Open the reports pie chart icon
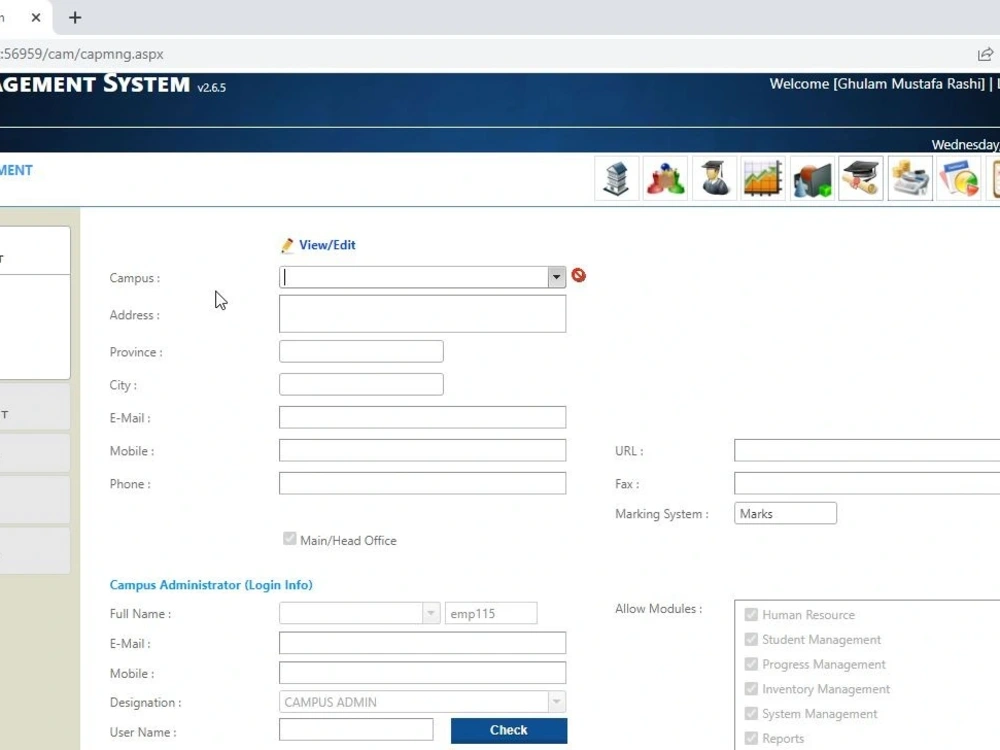The image size is (1000, 750). [x=959, y=179]
